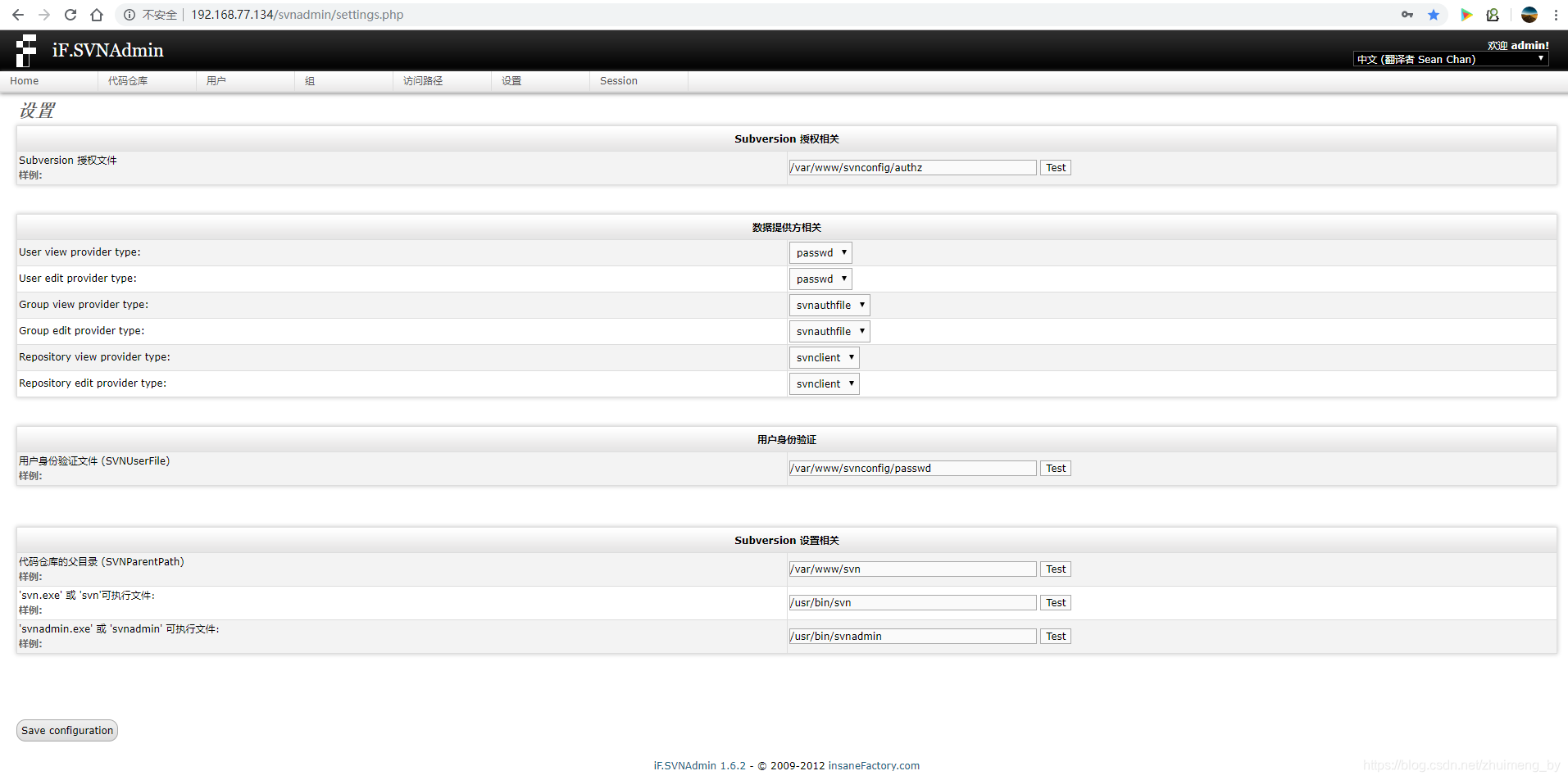The width and height of the screenshot is (1568, 780).
Task: Open the Chrome profile avatar
Action: (x=1528, y=15)
